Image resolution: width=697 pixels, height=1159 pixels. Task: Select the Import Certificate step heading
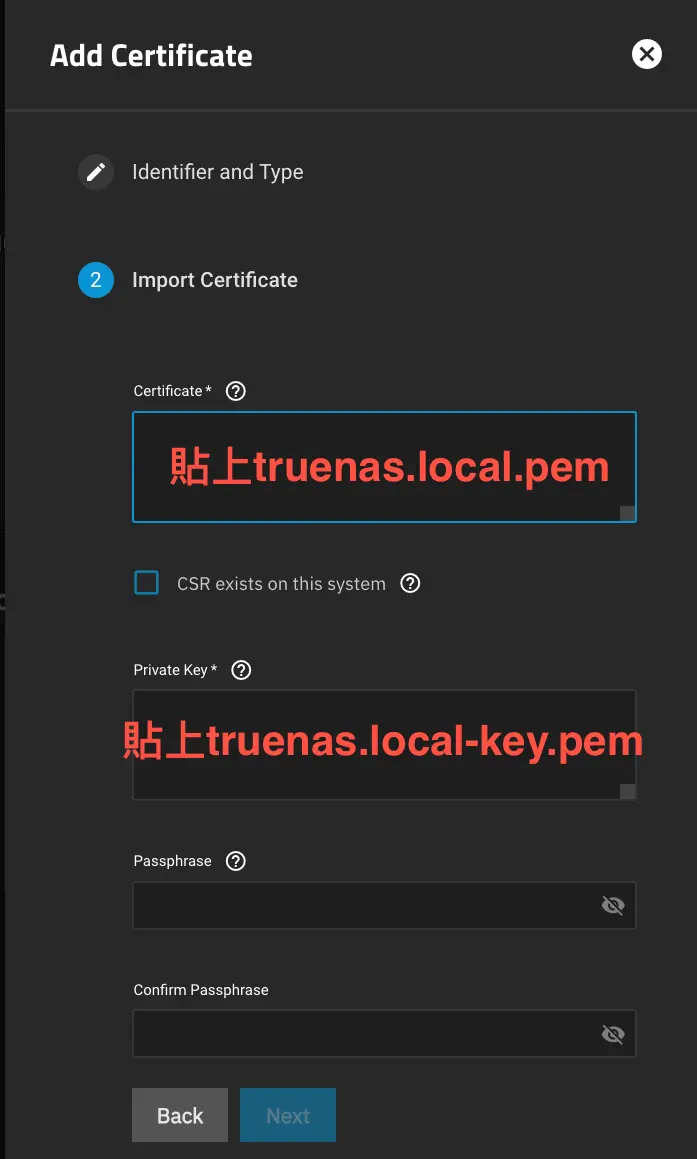coord(214,280)
